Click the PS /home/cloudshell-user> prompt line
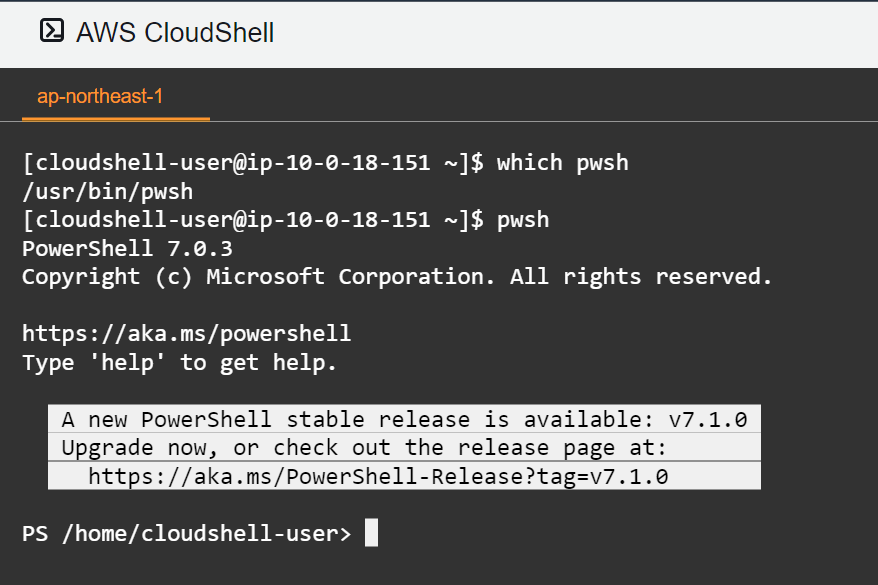Image resolution: width=878 pixels, height=585 pixels. point(185,533)
